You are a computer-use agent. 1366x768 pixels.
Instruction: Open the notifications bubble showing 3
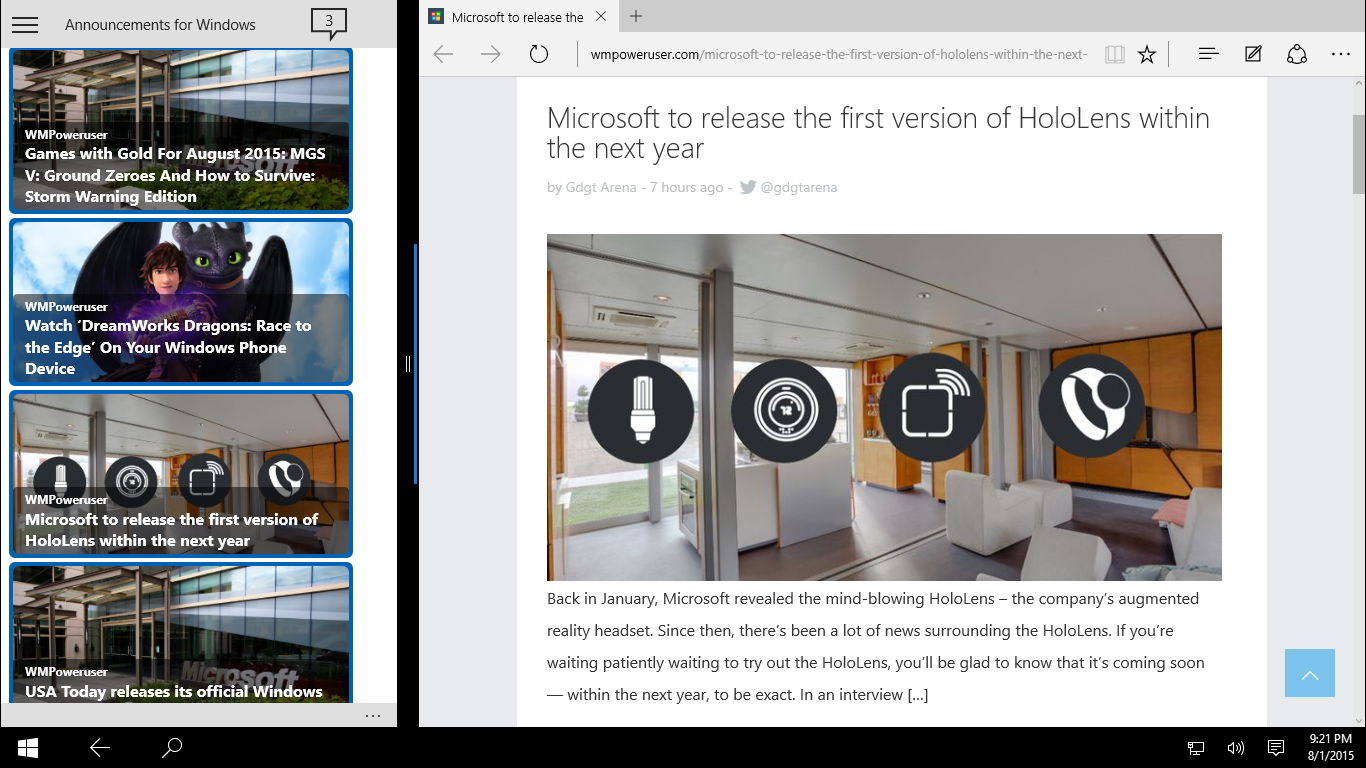[329, 23]
